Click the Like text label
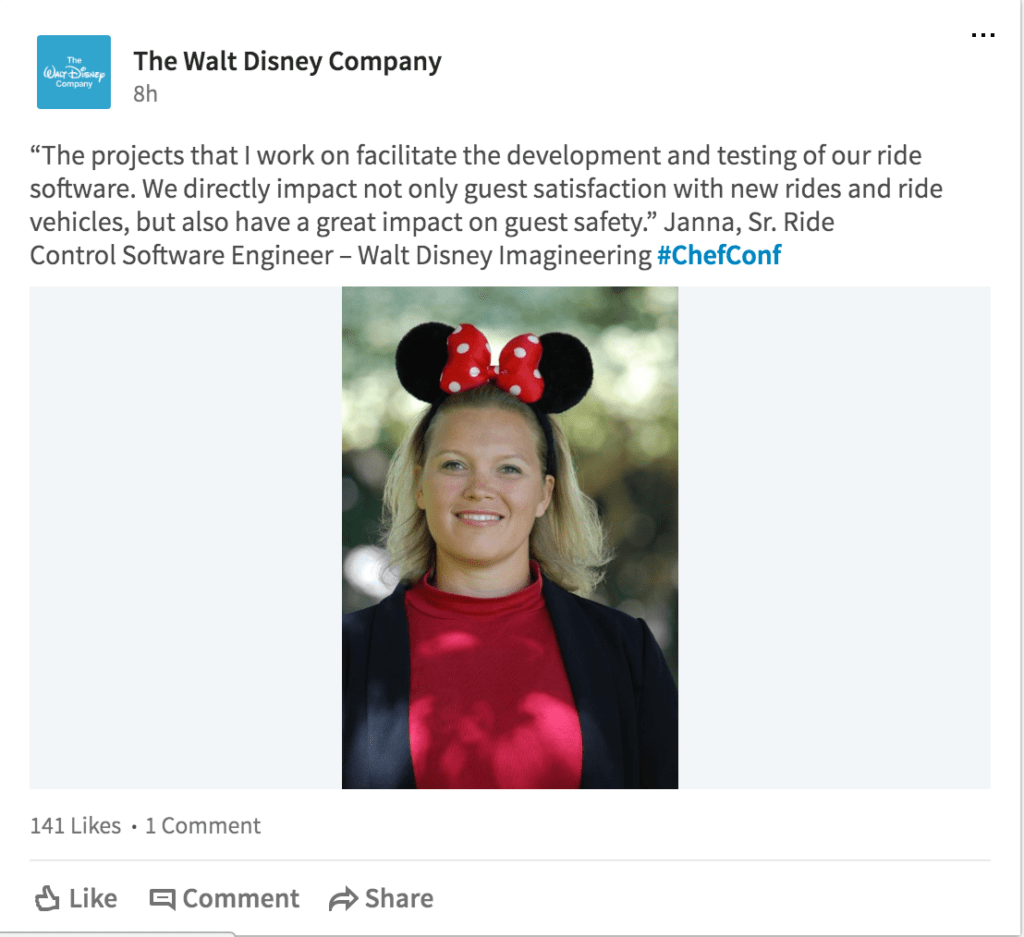The height and width of the screenshot is (937, 1024). pyautogui.click(x=93, y=898)
